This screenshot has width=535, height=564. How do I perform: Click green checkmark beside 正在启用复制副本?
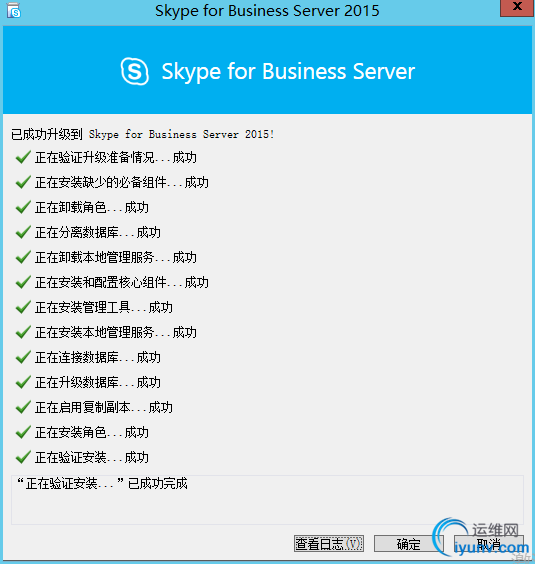(23, 408)
